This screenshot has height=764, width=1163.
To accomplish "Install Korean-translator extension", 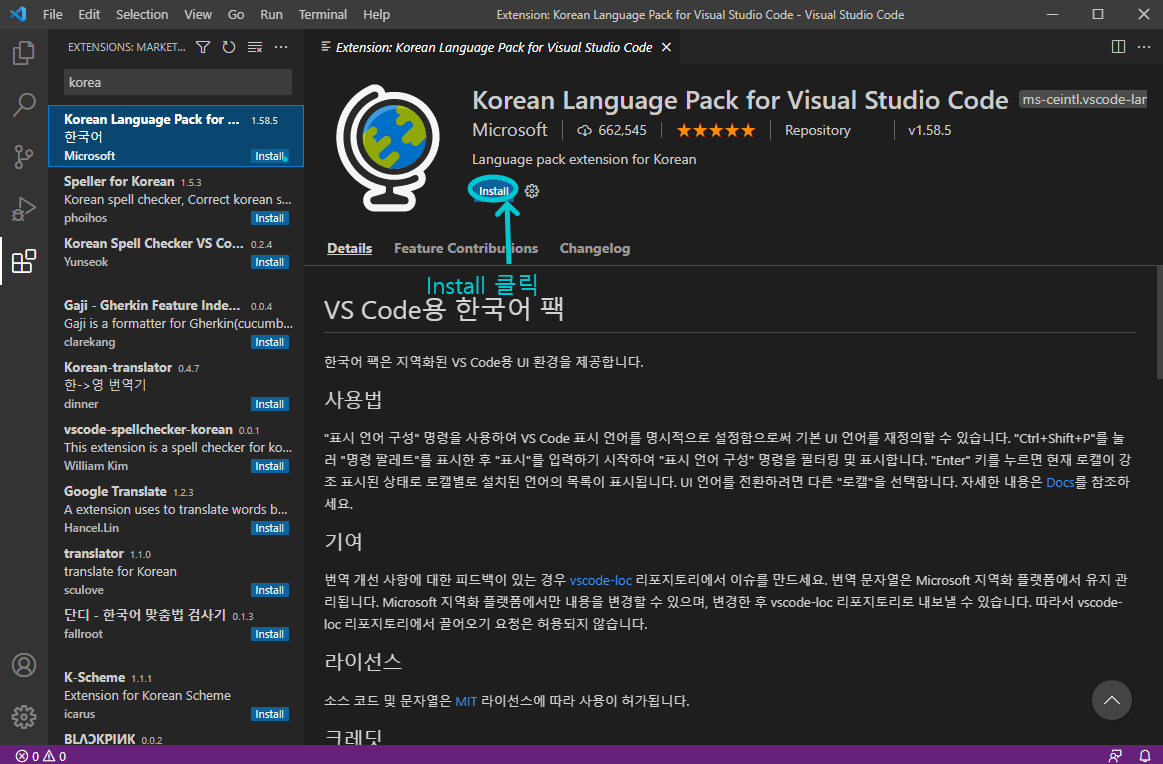I will tap(269, 404).
